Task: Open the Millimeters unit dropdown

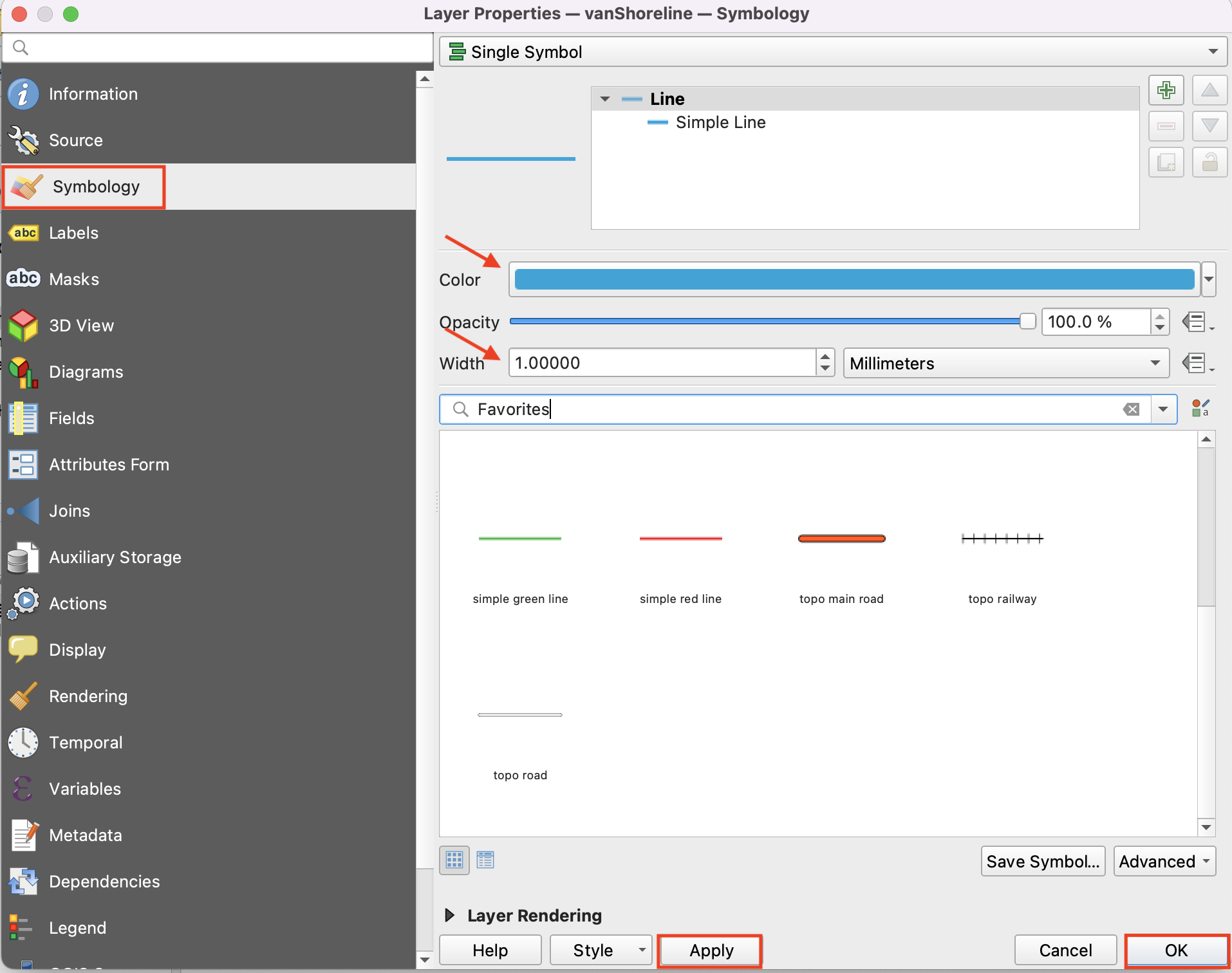Action: (x=1005, y=363)
